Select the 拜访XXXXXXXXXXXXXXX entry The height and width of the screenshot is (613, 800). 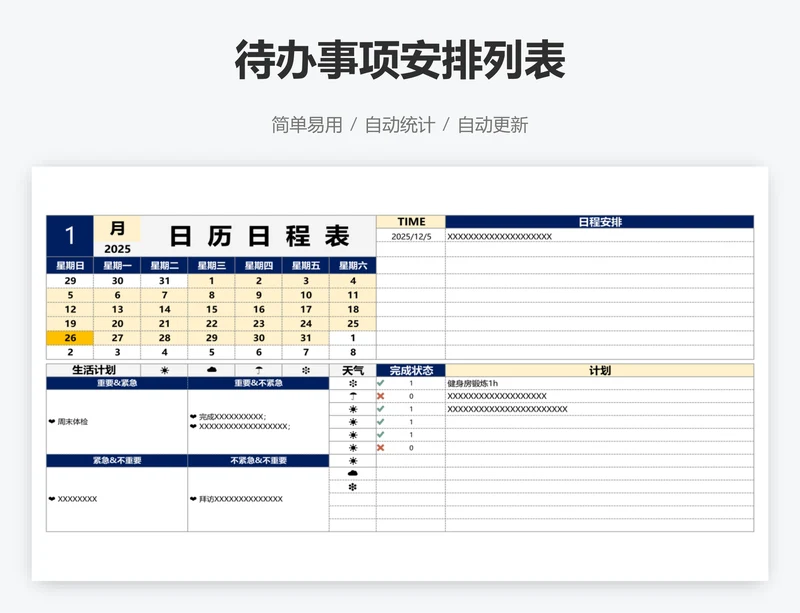[x=241, y=499]
